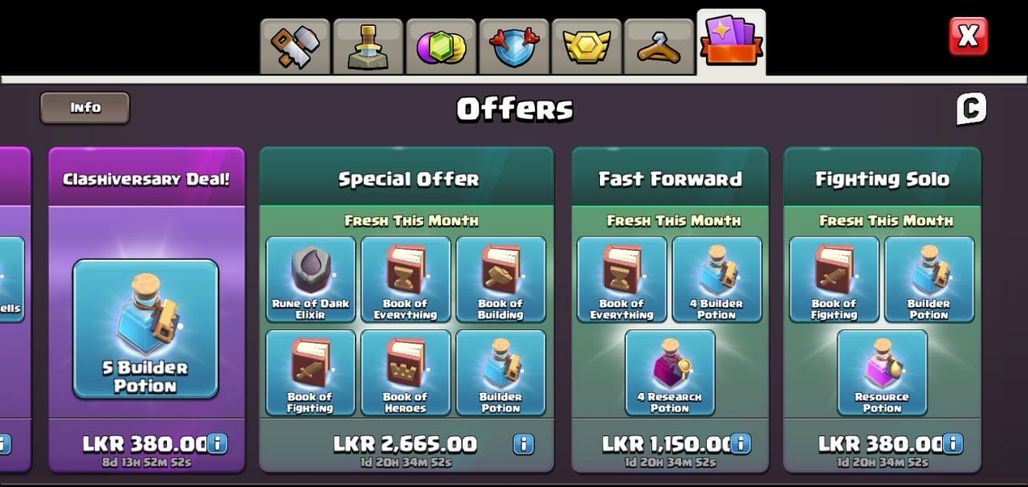Tap Book of Everything in Fast Forward
This screenshot has height=487, width=1028.
(x=622, y=280)
